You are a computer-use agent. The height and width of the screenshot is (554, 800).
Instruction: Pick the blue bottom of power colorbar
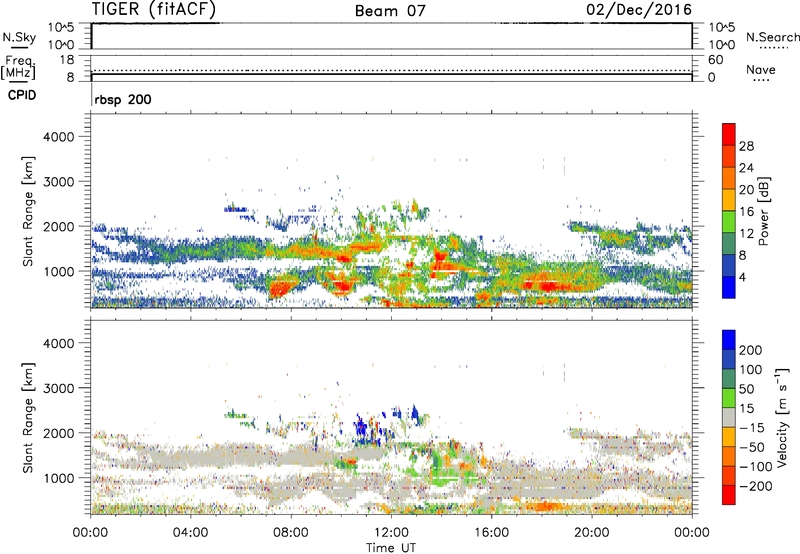tap(729, 287)
